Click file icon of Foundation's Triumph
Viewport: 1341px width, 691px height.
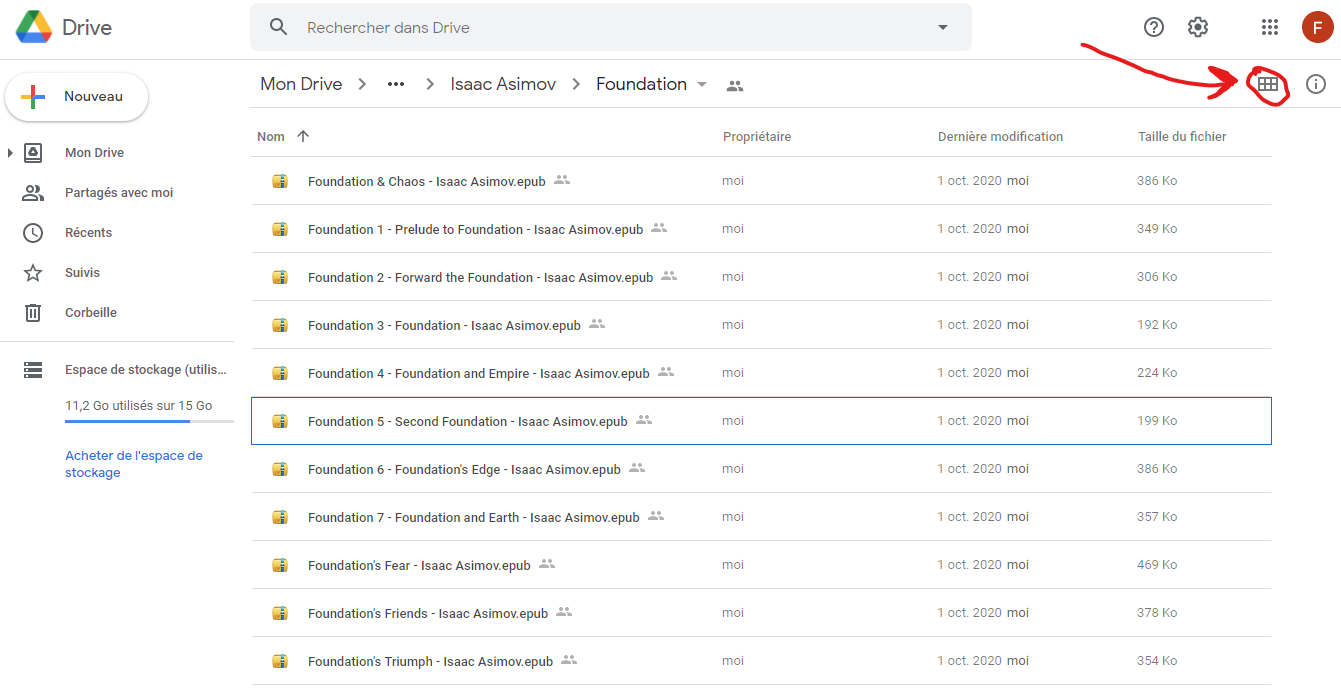pos(280,661)
